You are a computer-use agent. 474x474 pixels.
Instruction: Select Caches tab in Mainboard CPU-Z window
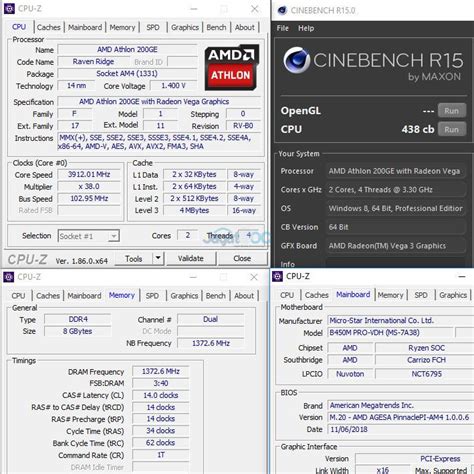click(317, 295)
